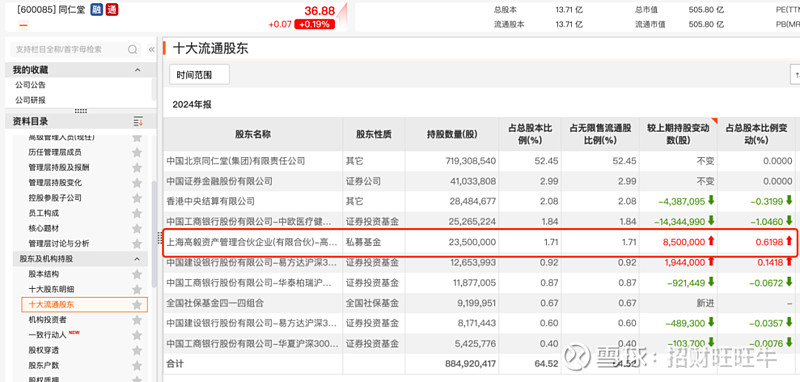Screen dimensions: 800x382
Task: Sort by 占总股本比例(%) column header
Action: [x=530, y=134]
